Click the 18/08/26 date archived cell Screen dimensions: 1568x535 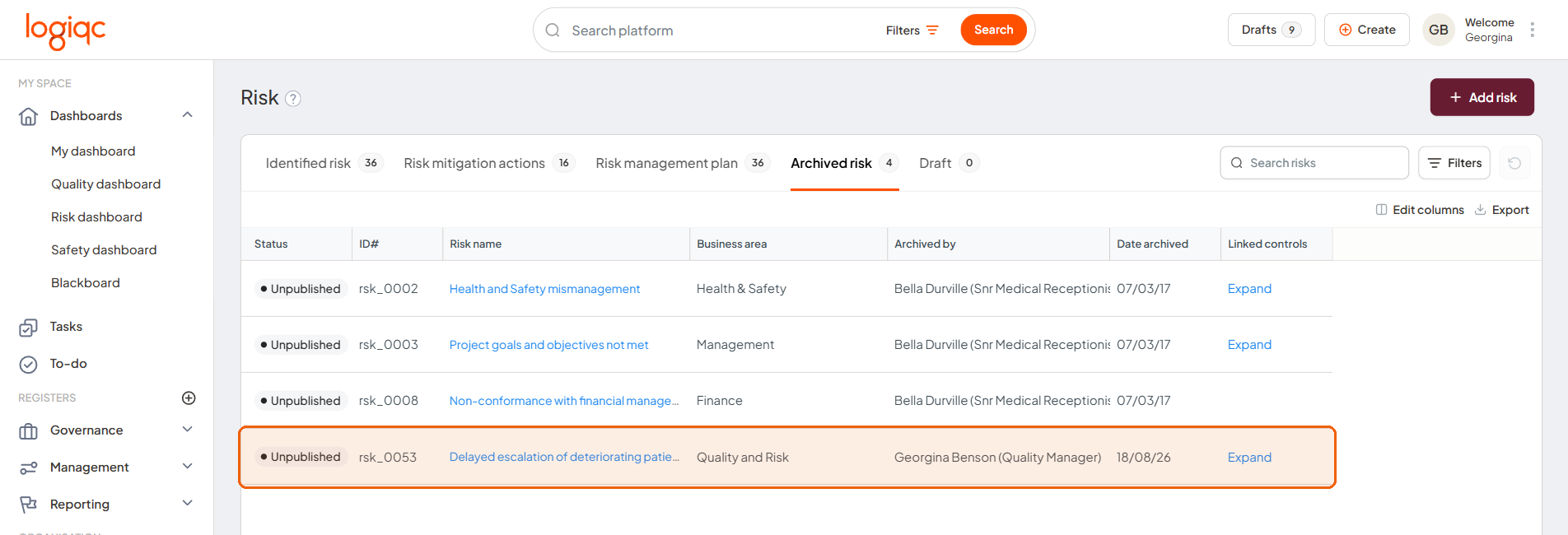[1143, 458]
